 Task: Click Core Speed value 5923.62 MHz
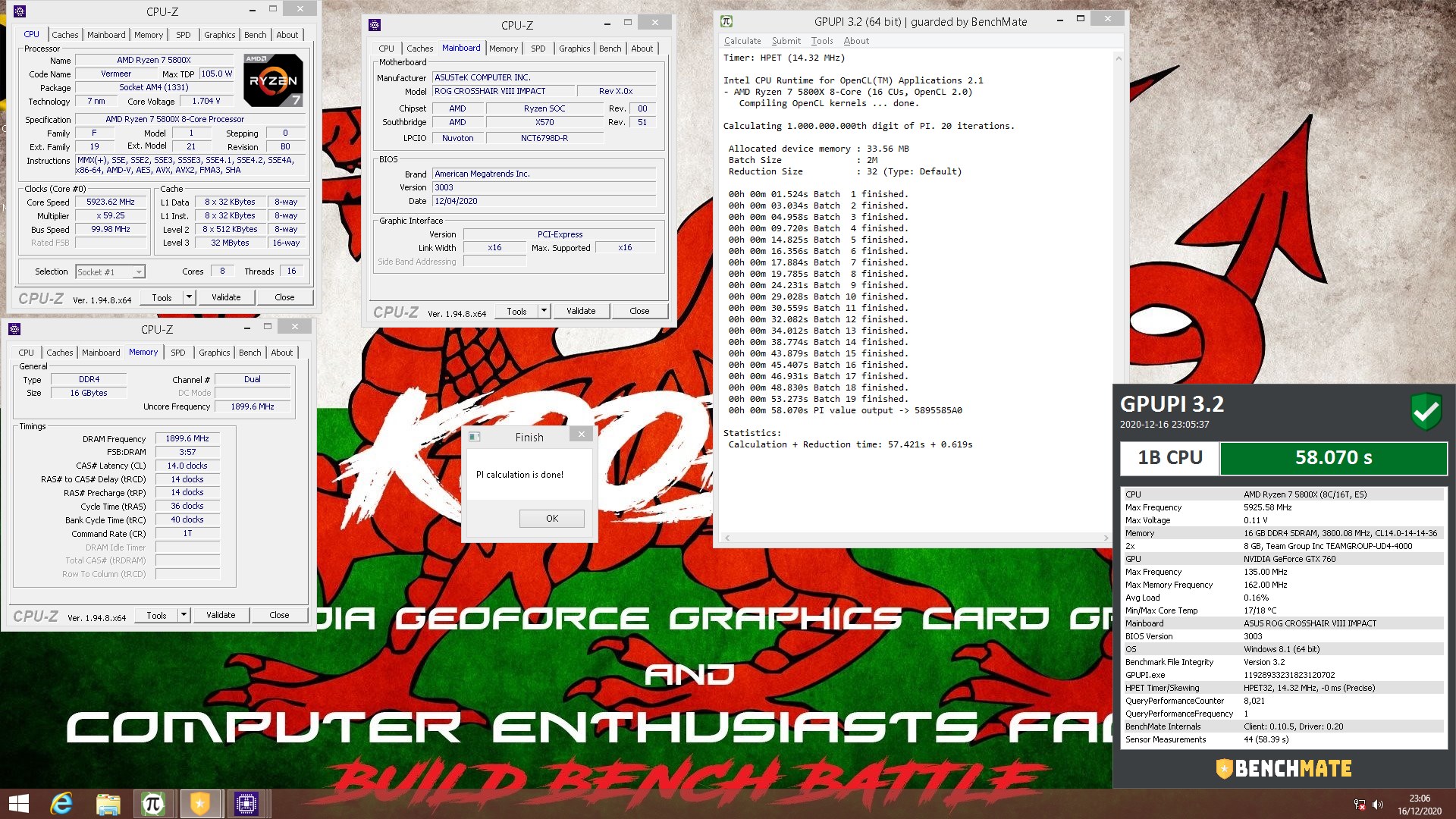(111, 202)
